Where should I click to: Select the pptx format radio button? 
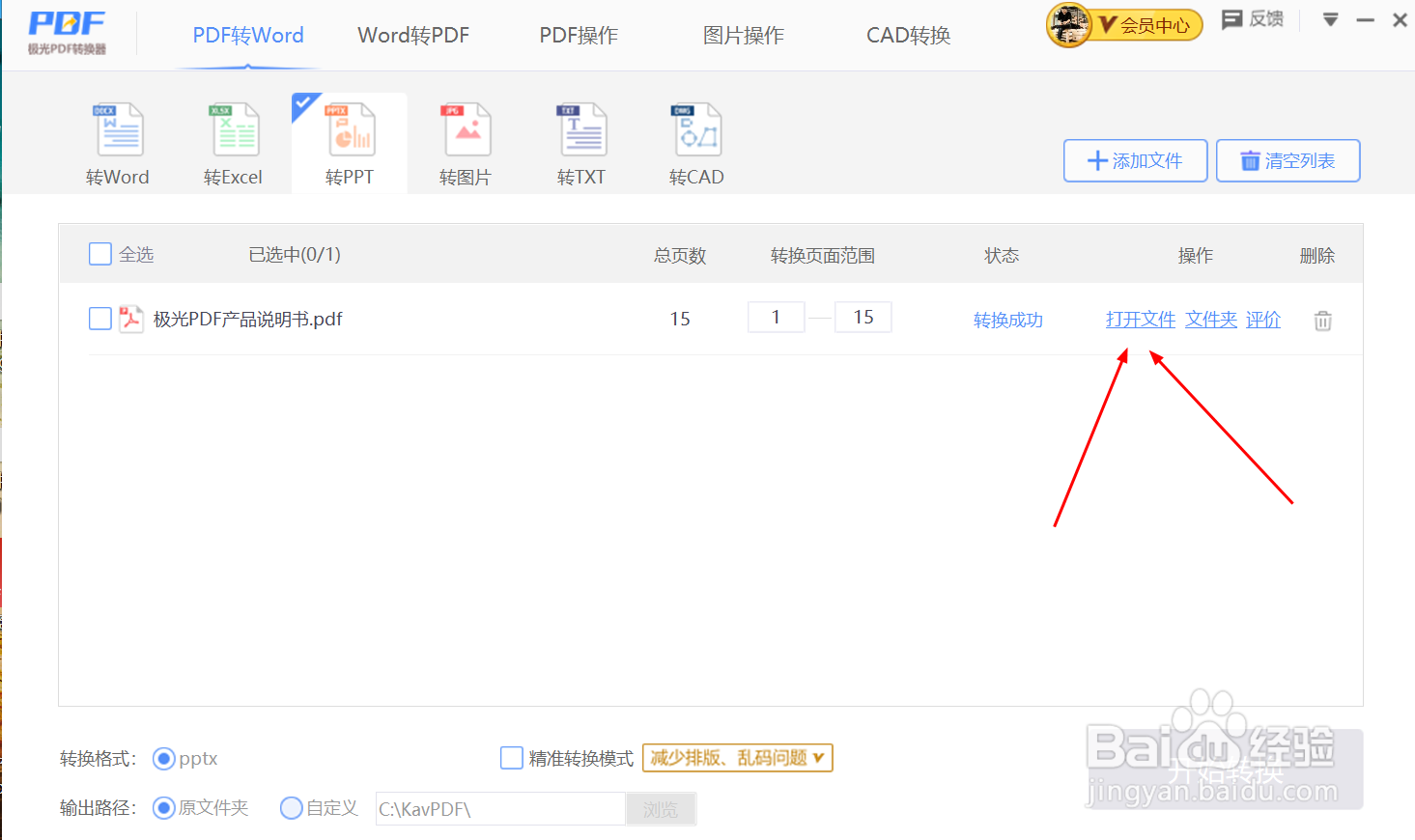[164, 759]
